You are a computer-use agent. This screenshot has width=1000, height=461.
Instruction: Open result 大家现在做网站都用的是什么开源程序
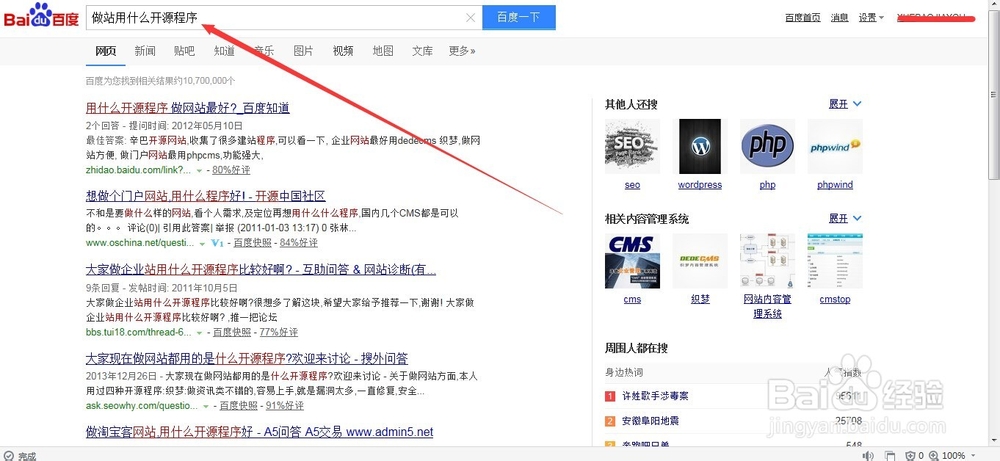coord(247,358)
